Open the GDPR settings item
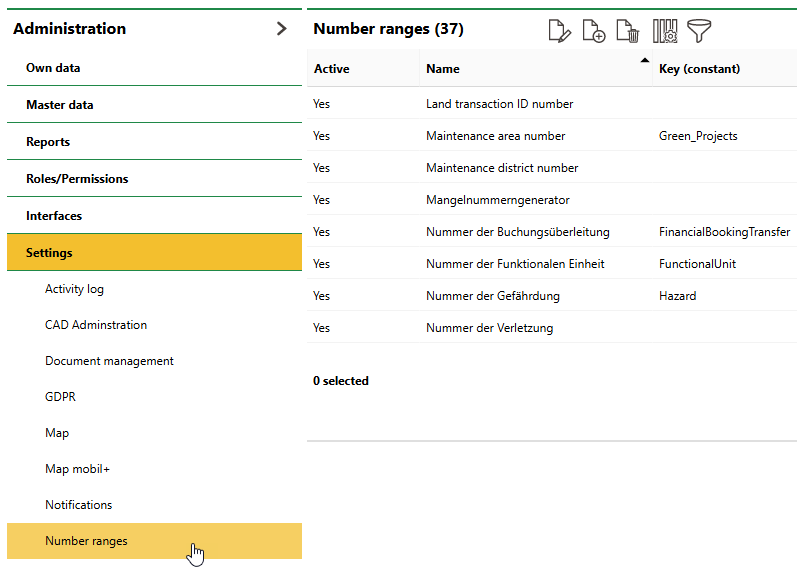Viewport: 797px width, 571px height. tap(60, 397)
